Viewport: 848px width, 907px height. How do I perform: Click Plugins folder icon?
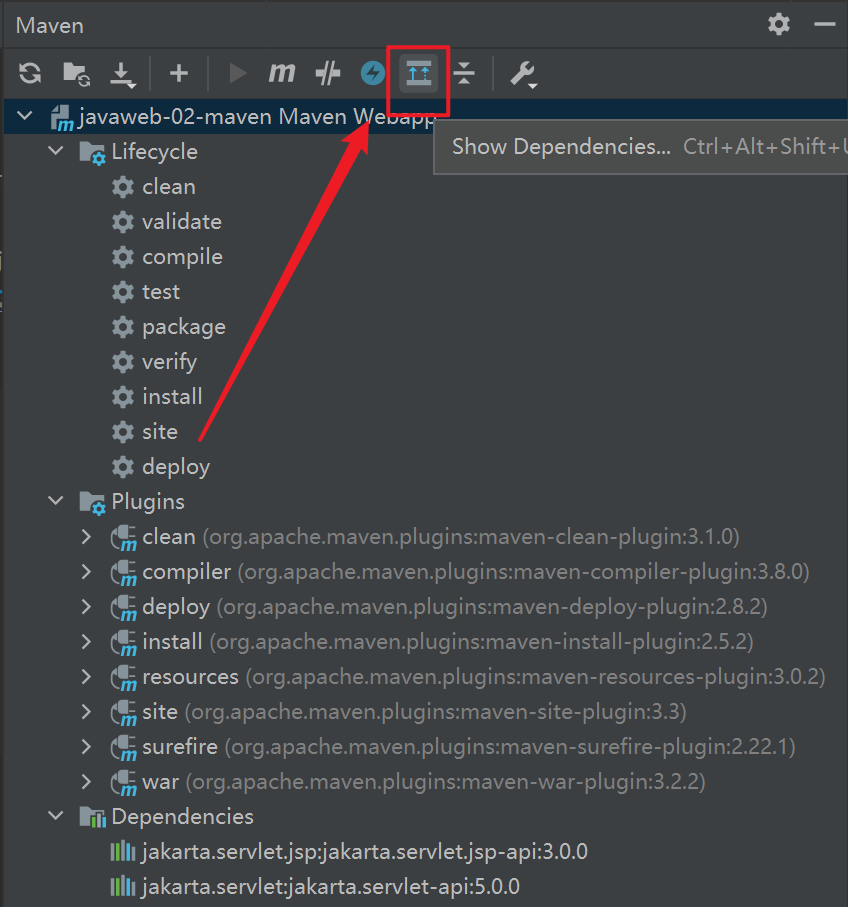pos(92,503)
